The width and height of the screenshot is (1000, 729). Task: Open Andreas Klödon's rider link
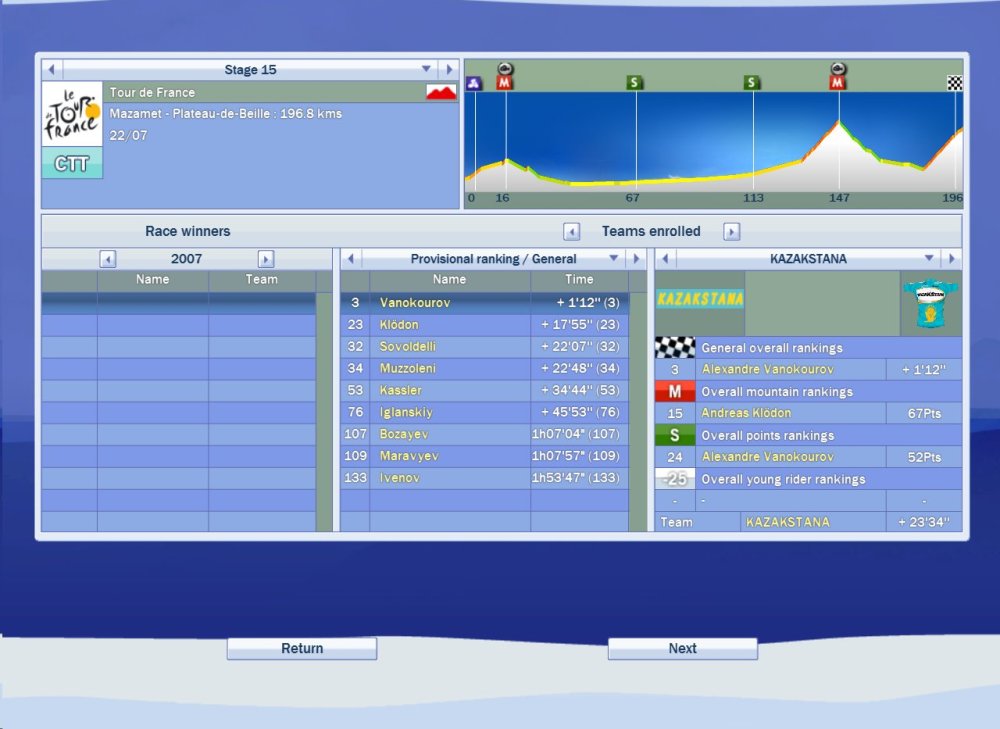click(746, 413)
